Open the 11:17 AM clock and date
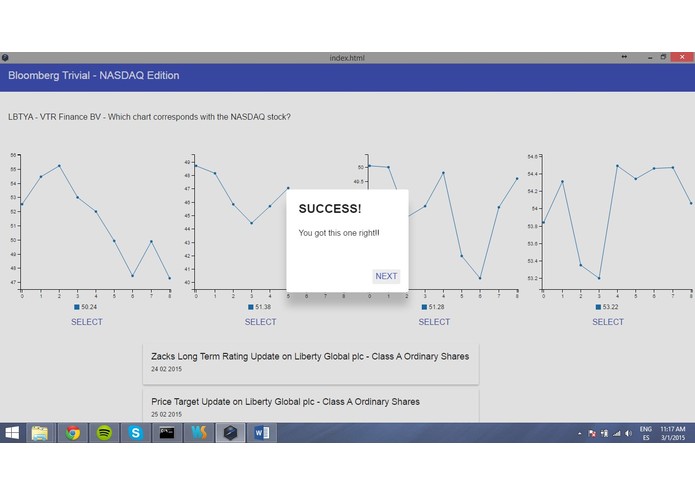This screenshot has width=695, height=494. 673,433
